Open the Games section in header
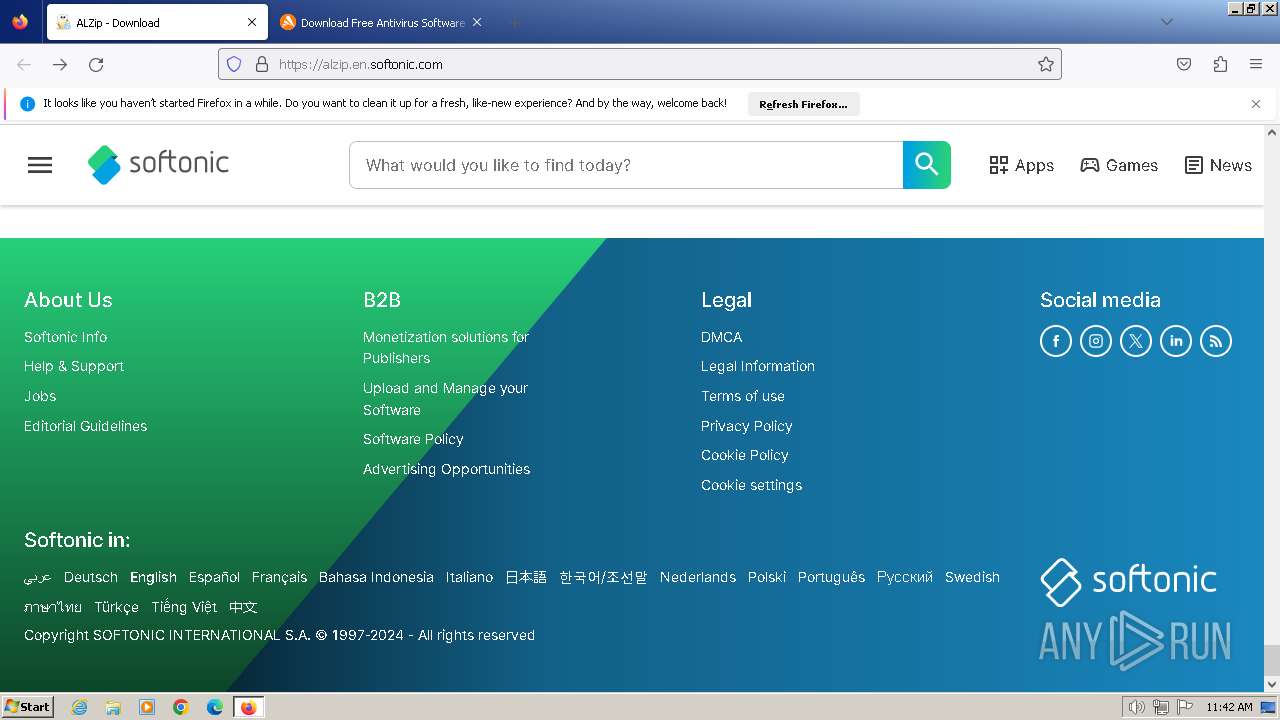The height and width of the screenshot is (720, 1280). [1119, 165]
